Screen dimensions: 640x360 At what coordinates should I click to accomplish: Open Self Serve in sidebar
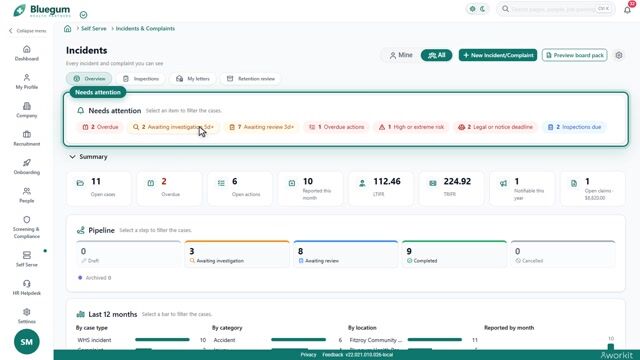click(27, 259)
